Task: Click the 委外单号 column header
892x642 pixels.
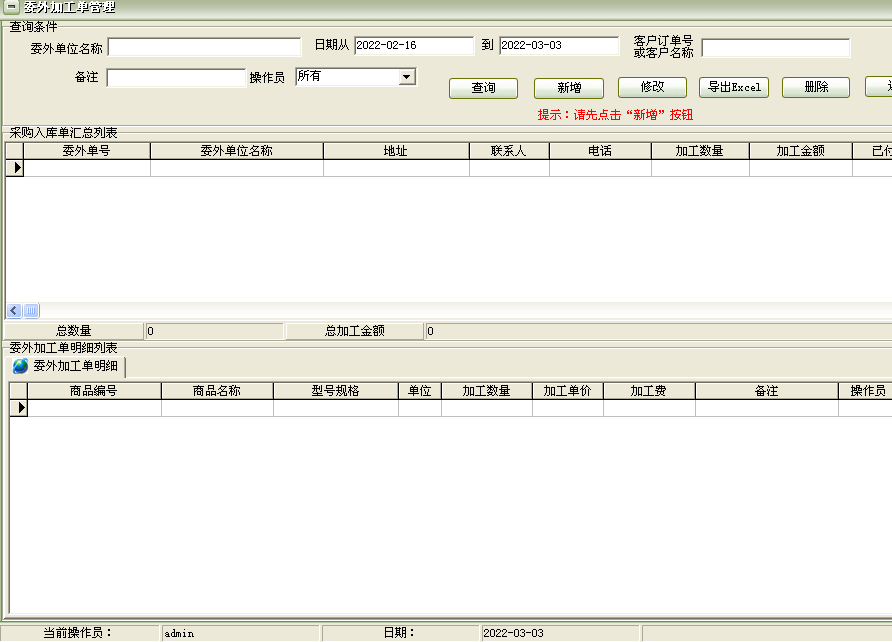Action: 86,151
